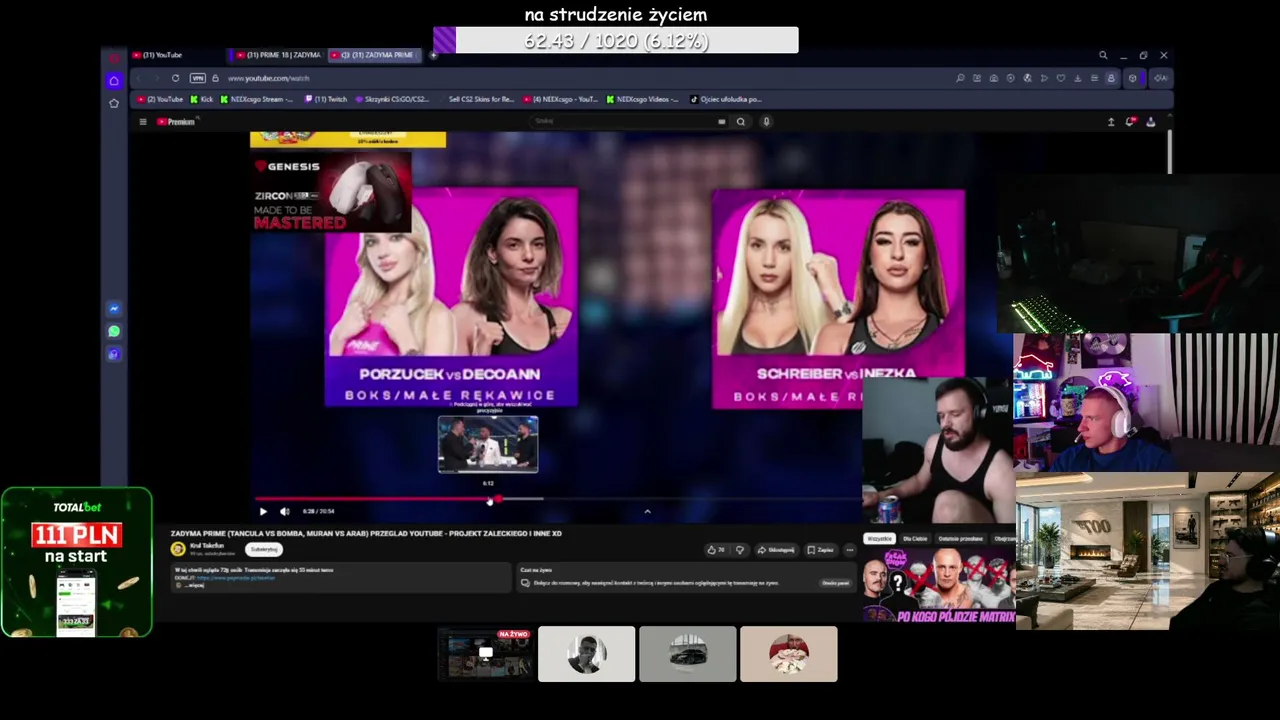Open the NEEXcsgo Videos bookmark

[643, 99]
